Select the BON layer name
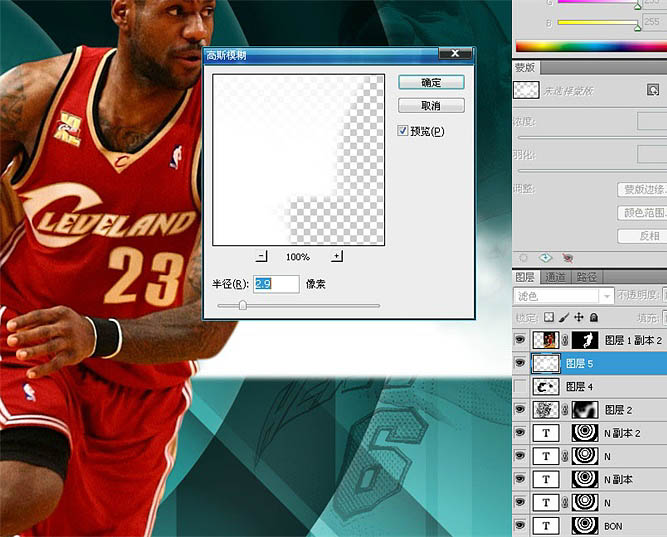Image resolution: width=667 pixels, height=537 pixels. (x=613, y=526)
